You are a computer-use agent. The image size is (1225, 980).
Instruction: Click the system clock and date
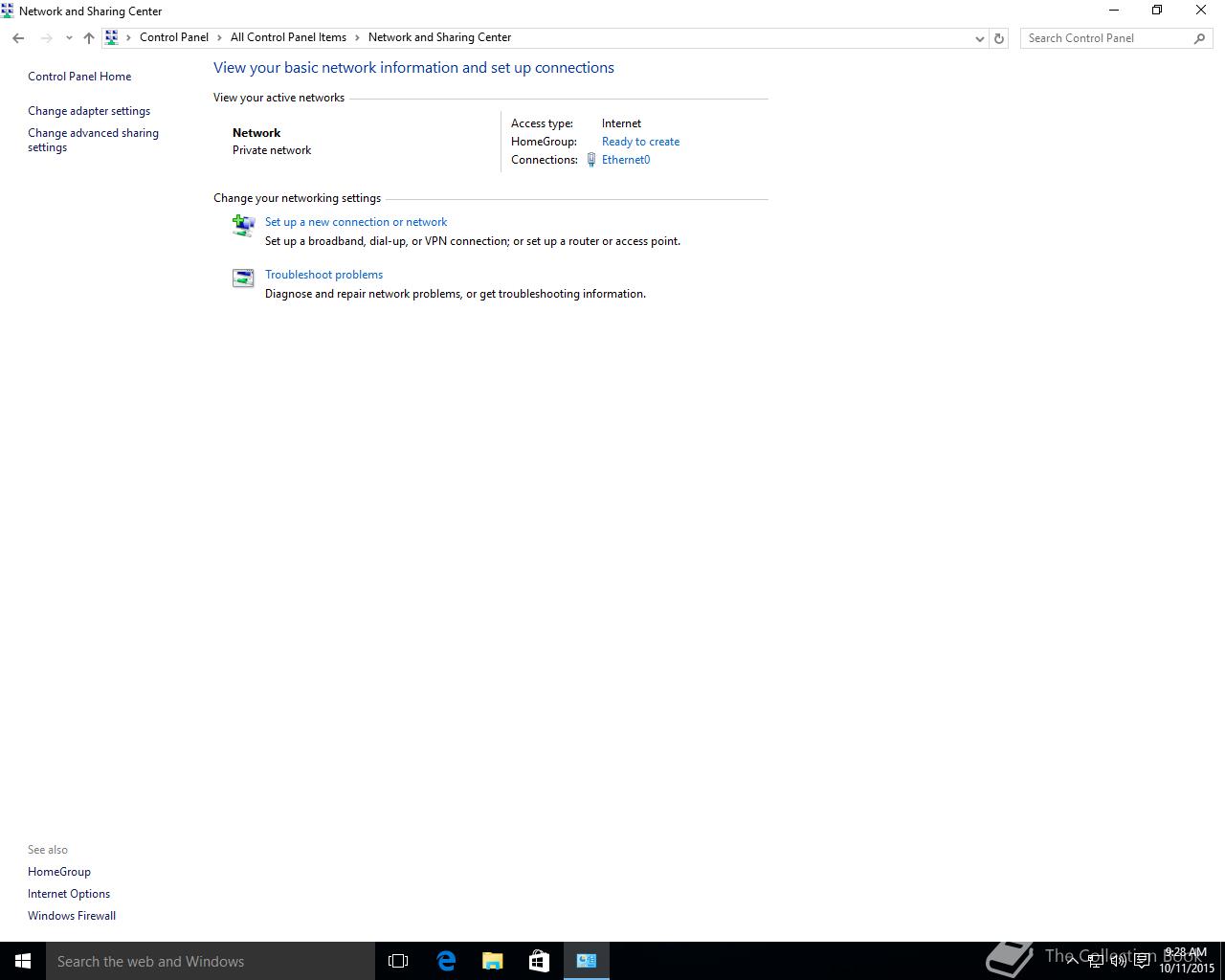[1187, 961]
